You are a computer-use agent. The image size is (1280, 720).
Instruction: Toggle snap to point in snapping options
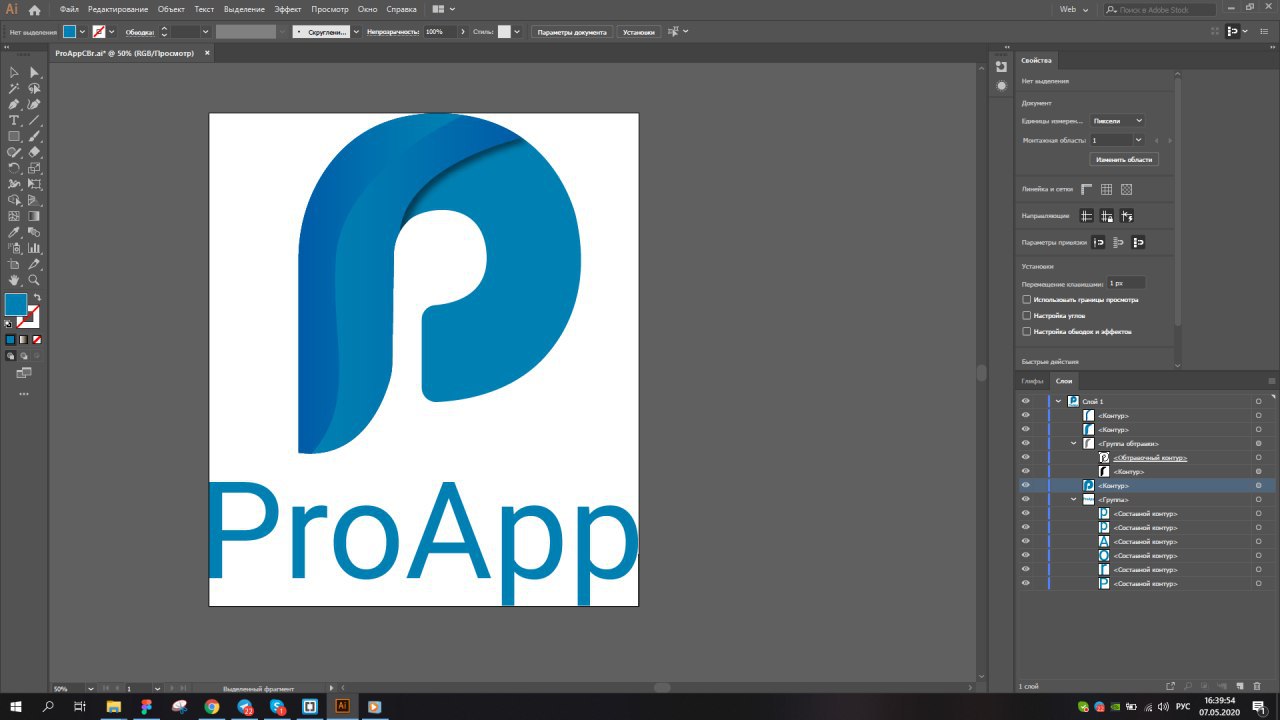(1098, 242)
